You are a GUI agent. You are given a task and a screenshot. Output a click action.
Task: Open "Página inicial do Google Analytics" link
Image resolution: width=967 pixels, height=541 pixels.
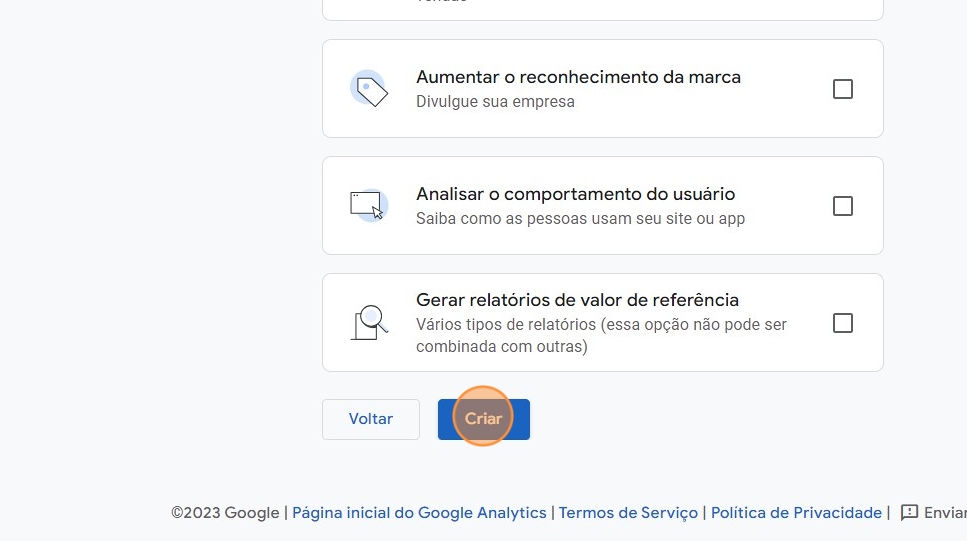(419, 513)
